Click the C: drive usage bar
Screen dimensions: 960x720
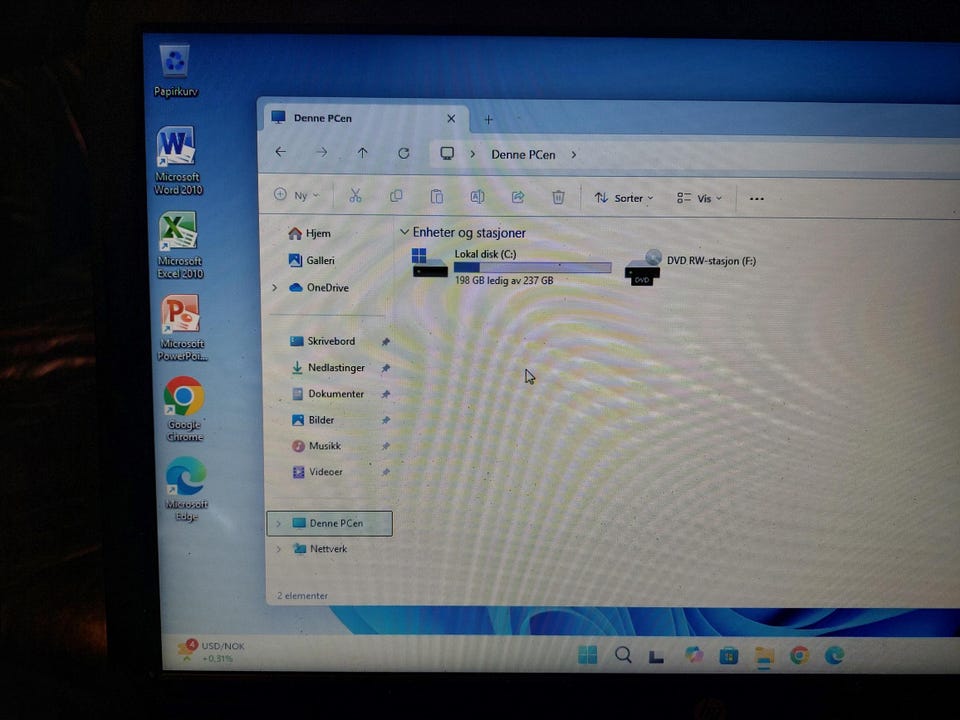click(x=533, y=267)
